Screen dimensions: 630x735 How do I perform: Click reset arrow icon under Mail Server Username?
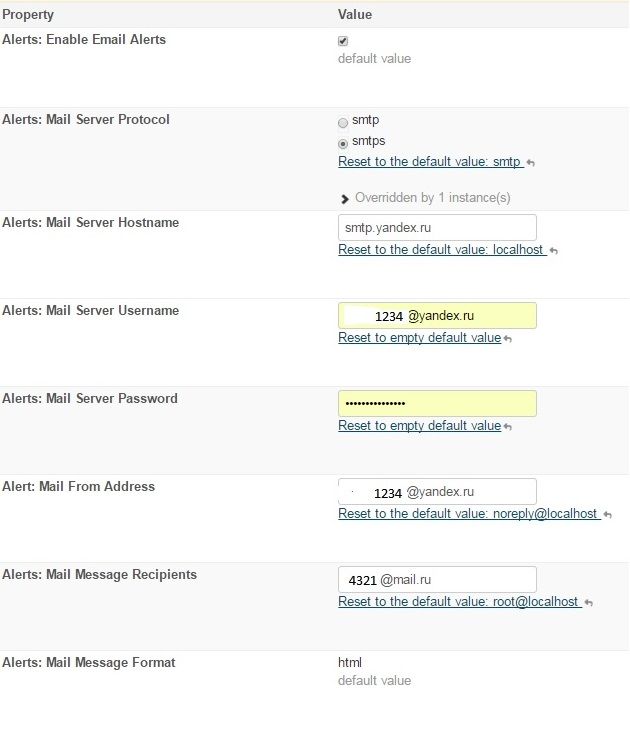tap(508, 339)
